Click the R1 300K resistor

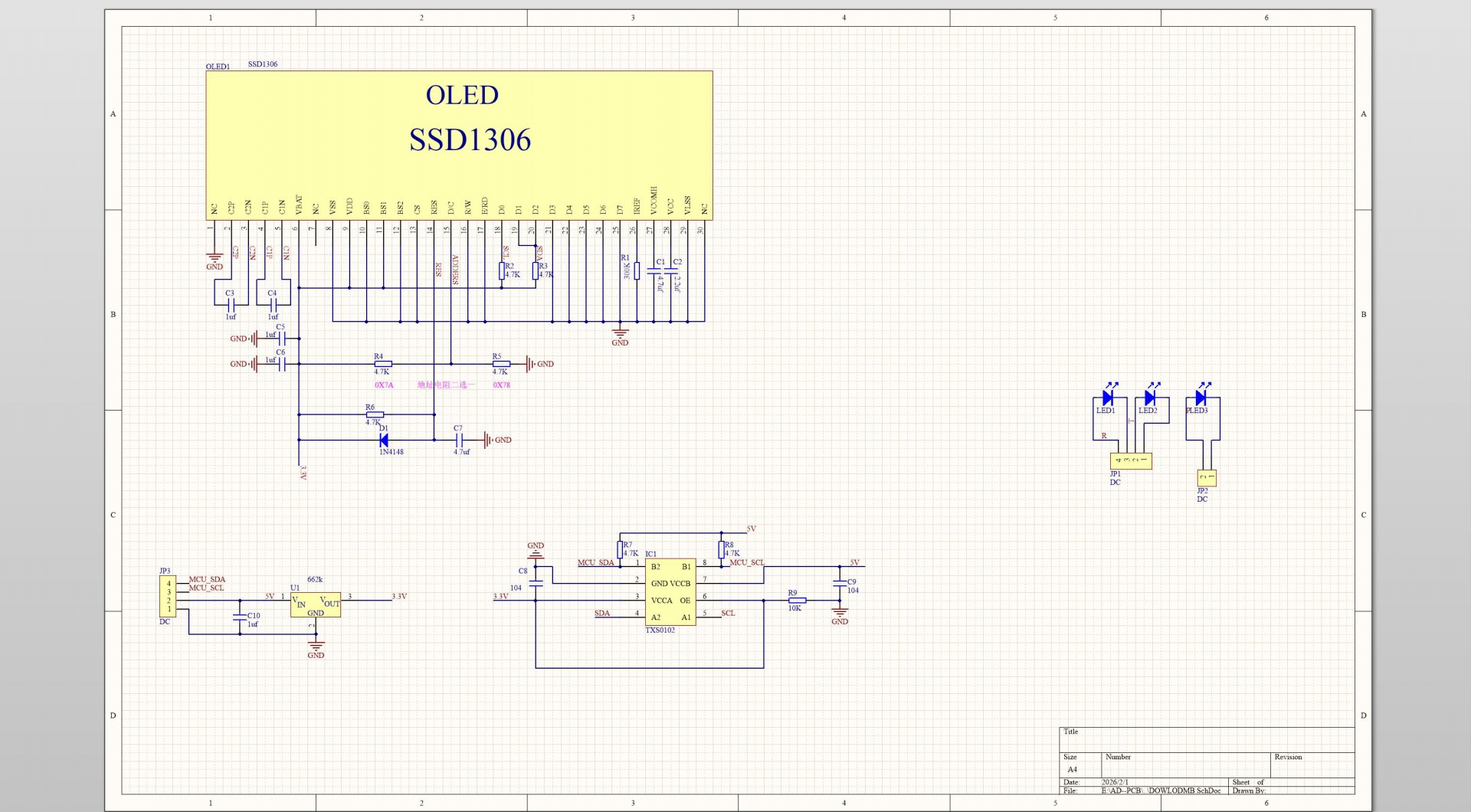(637, 270)
